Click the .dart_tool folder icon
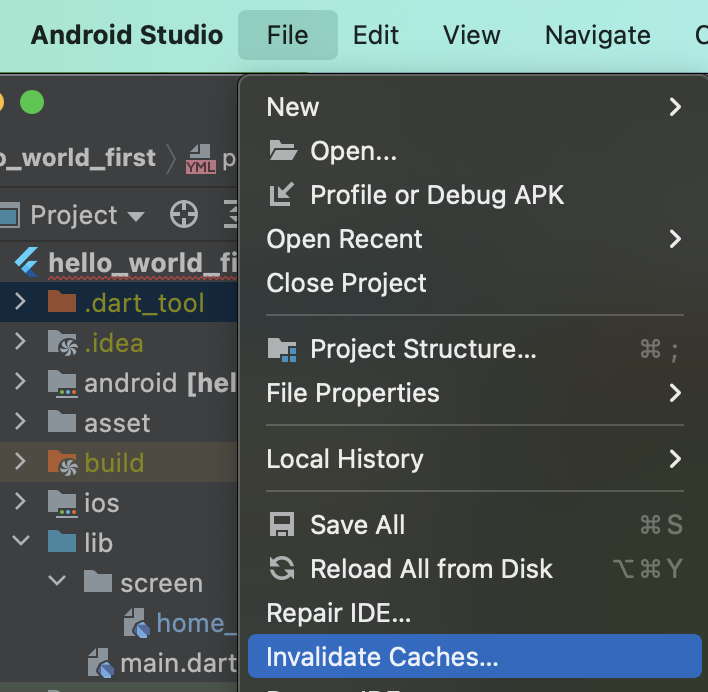Viewport: 708px width, 692px height. (62, 302)
